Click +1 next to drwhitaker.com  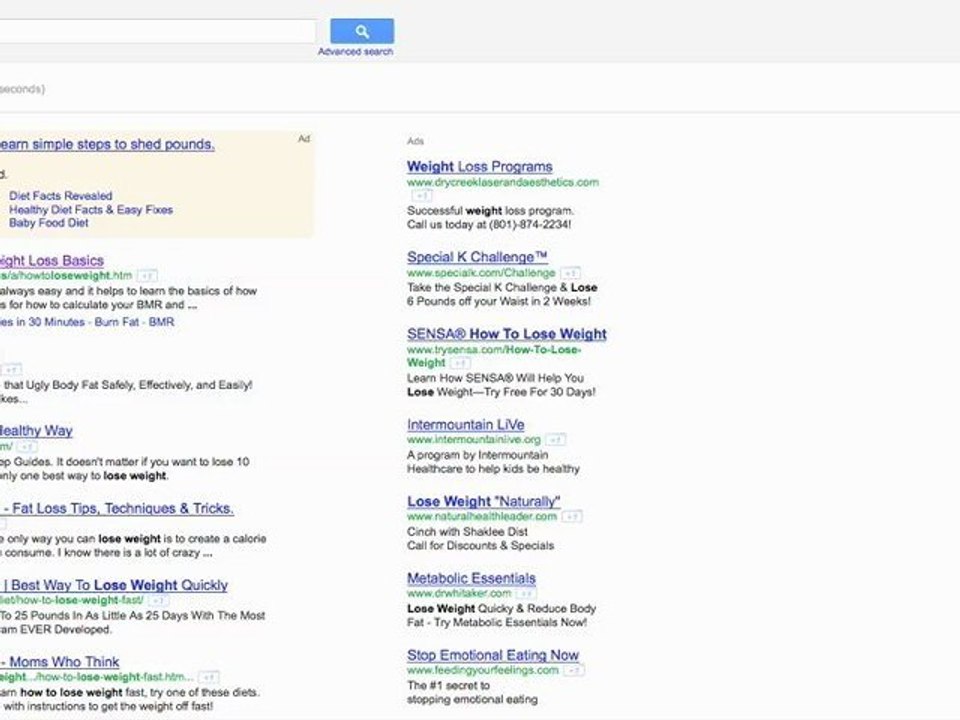tap(525, 593)
